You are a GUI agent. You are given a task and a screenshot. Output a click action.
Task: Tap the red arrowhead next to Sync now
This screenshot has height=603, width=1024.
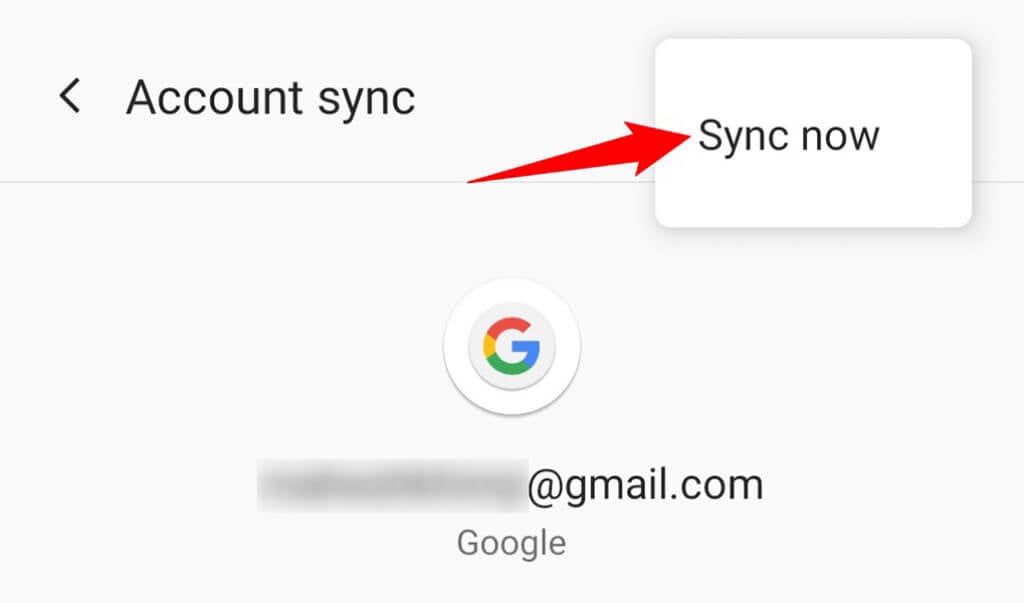(658, 148)
